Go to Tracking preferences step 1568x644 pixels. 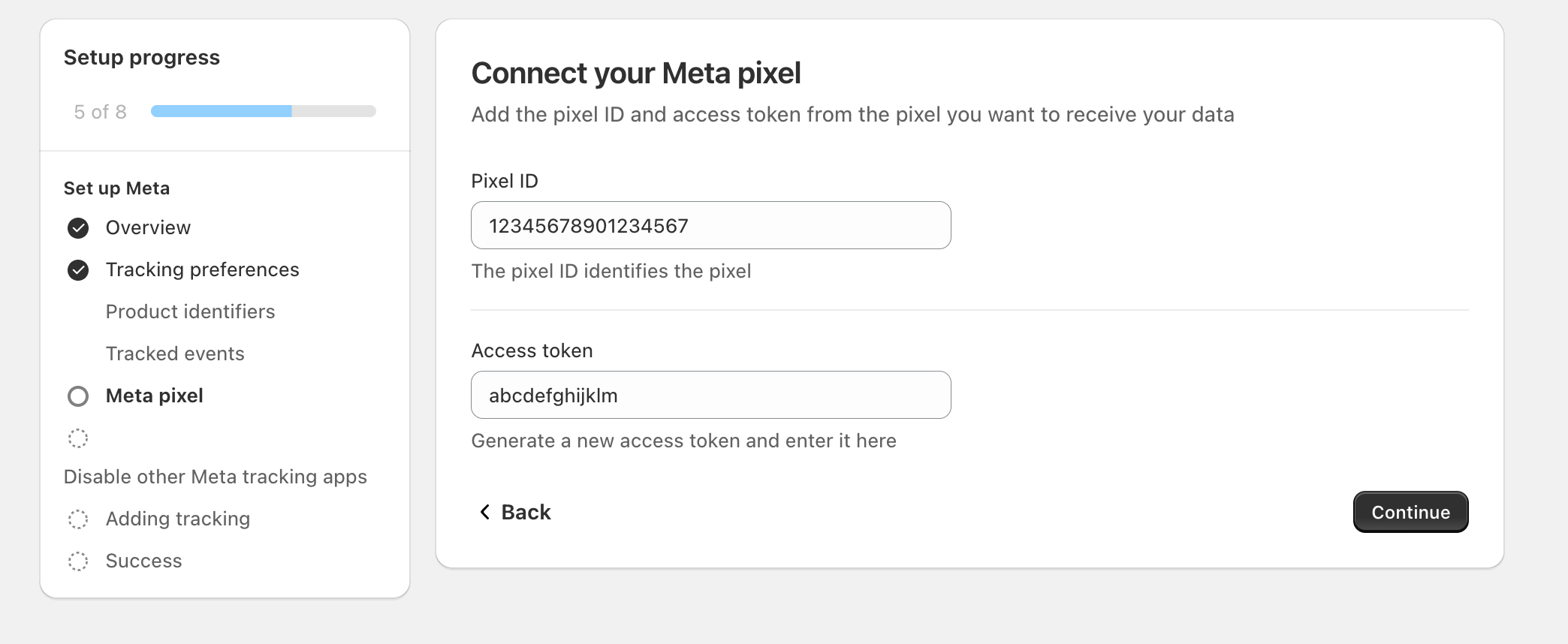pos(202,269)
